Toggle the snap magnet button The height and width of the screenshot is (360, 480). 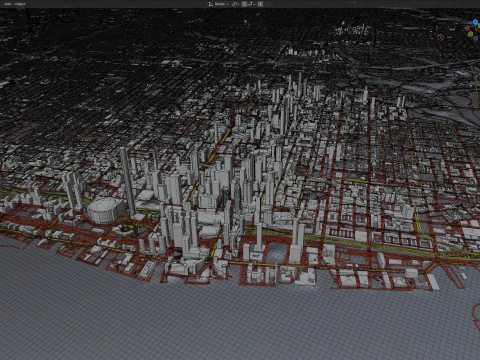(x=244, y=4)
